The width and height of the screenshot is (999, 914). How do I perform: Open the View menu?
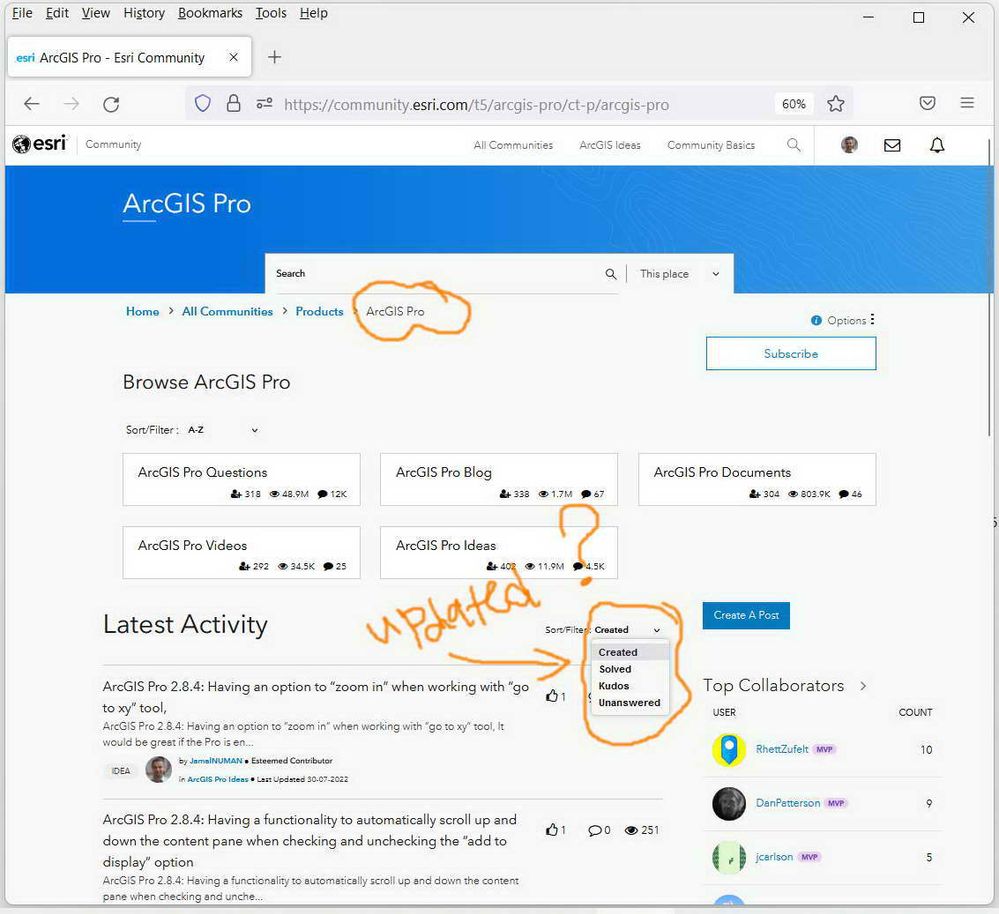96,13
